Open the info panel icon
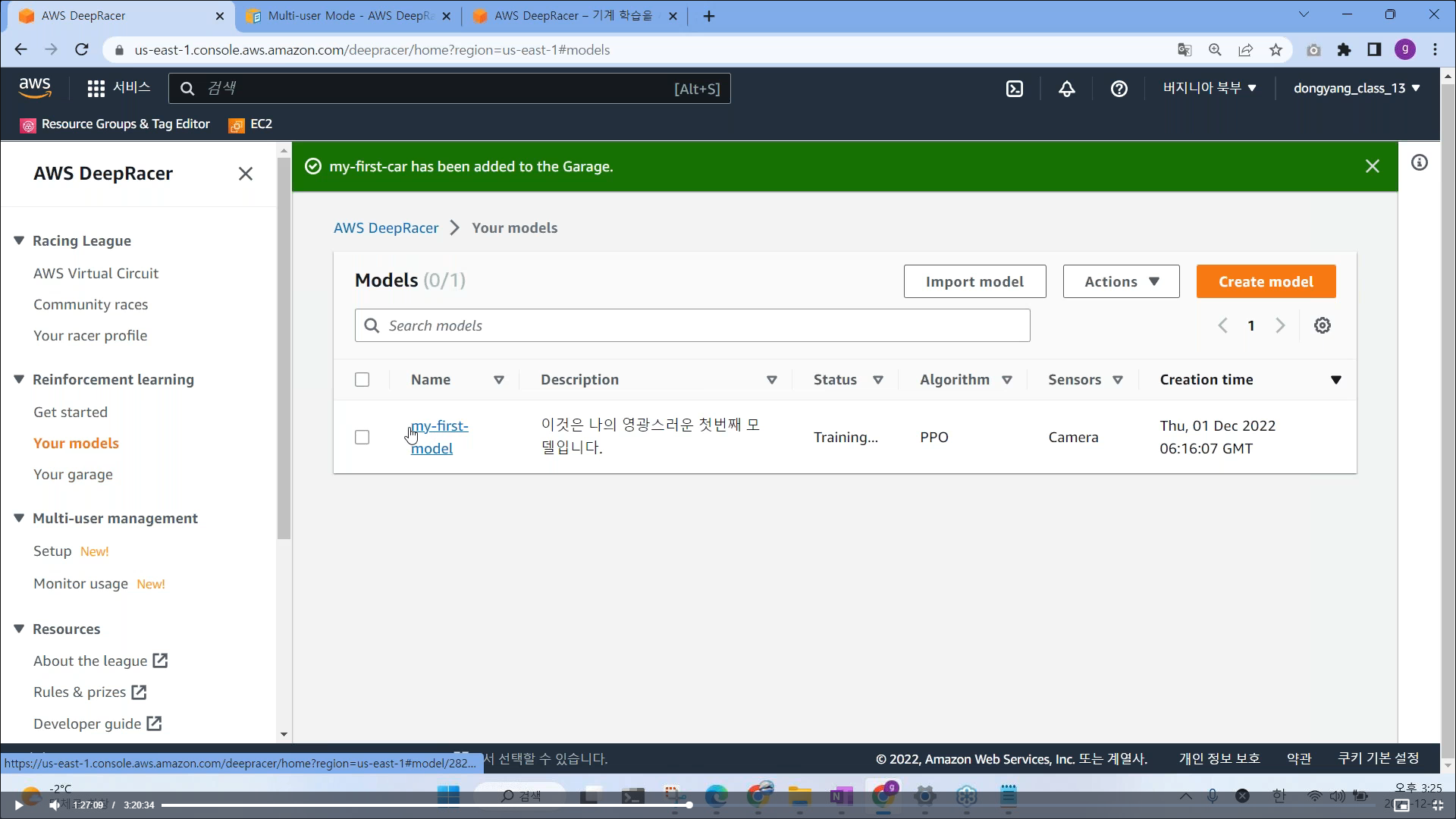 pyautogui.click(x=1419, y=162)
